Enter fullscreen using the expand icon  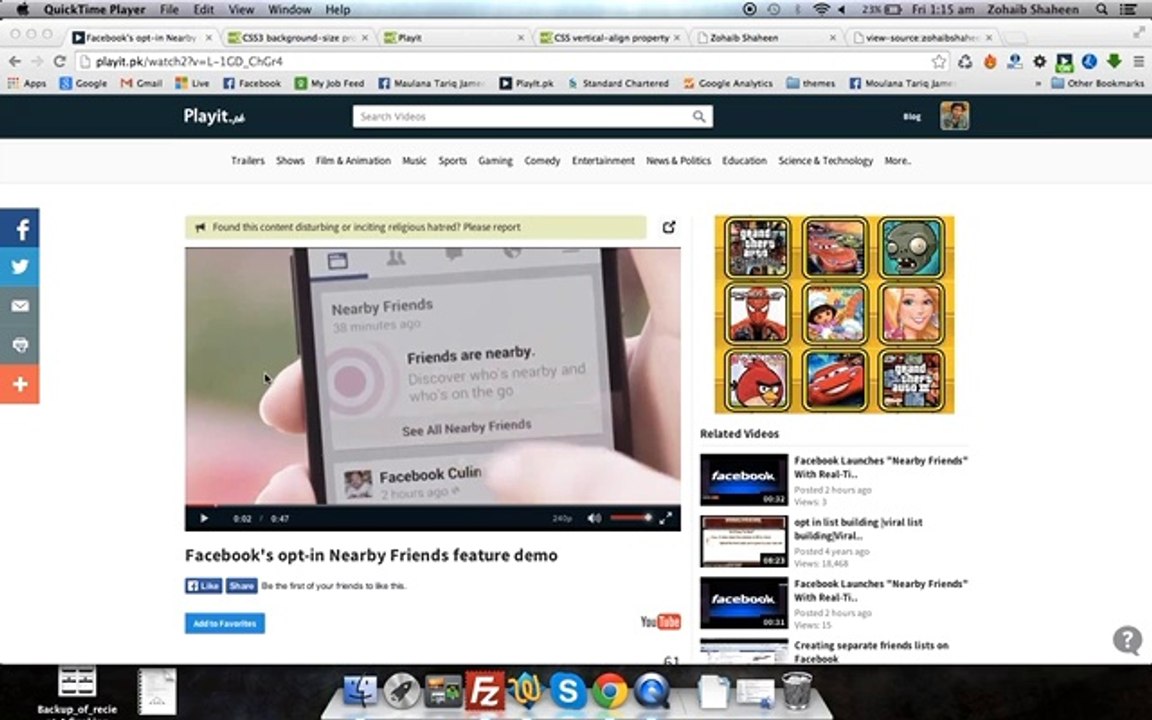(666, 518)
